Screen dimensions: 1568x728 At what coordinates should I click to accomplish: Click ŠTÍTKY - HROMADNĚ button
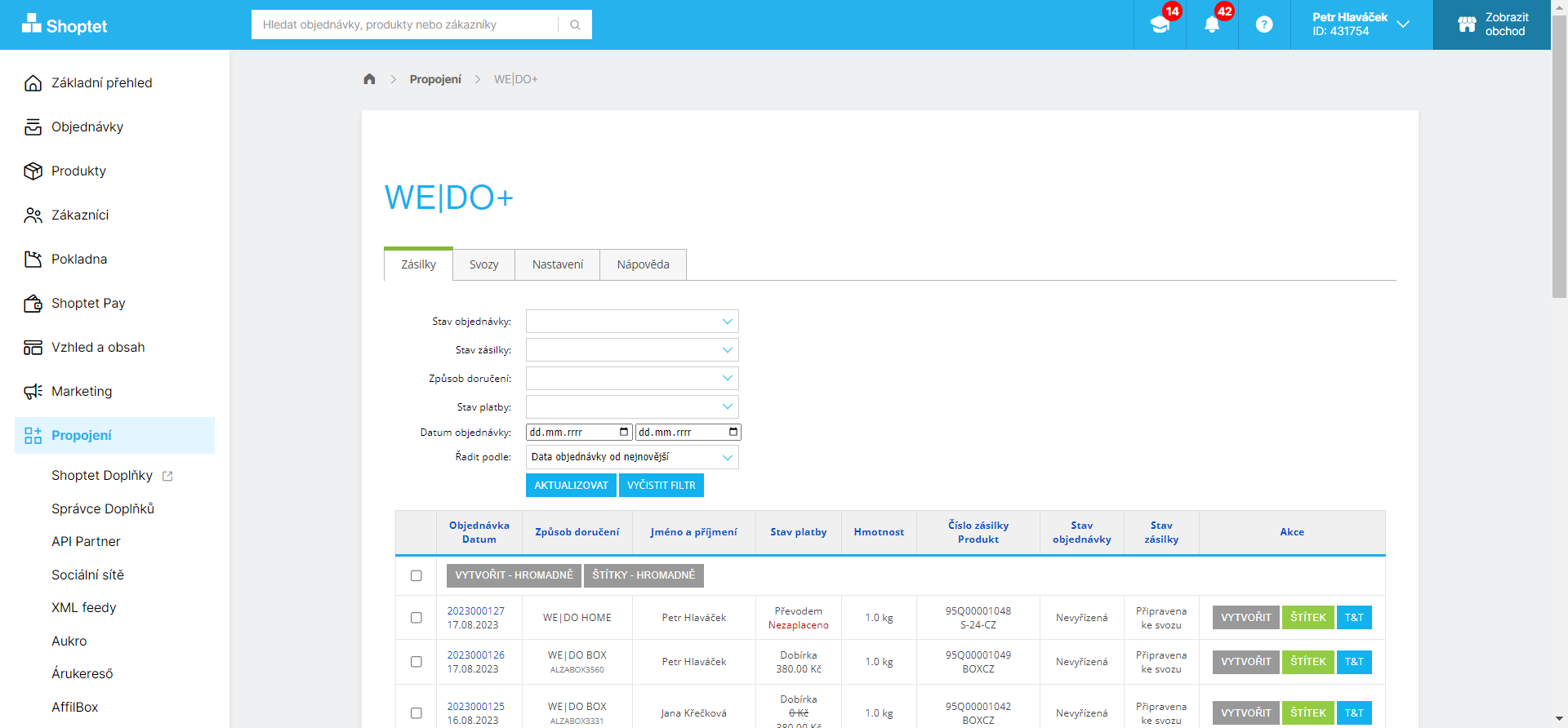[644, 575]
